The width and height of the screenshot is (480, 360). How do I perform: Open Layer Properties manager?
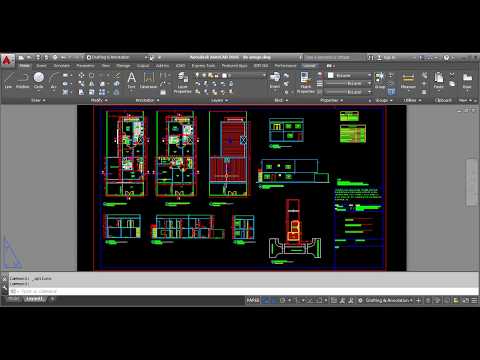coord(183,83)
